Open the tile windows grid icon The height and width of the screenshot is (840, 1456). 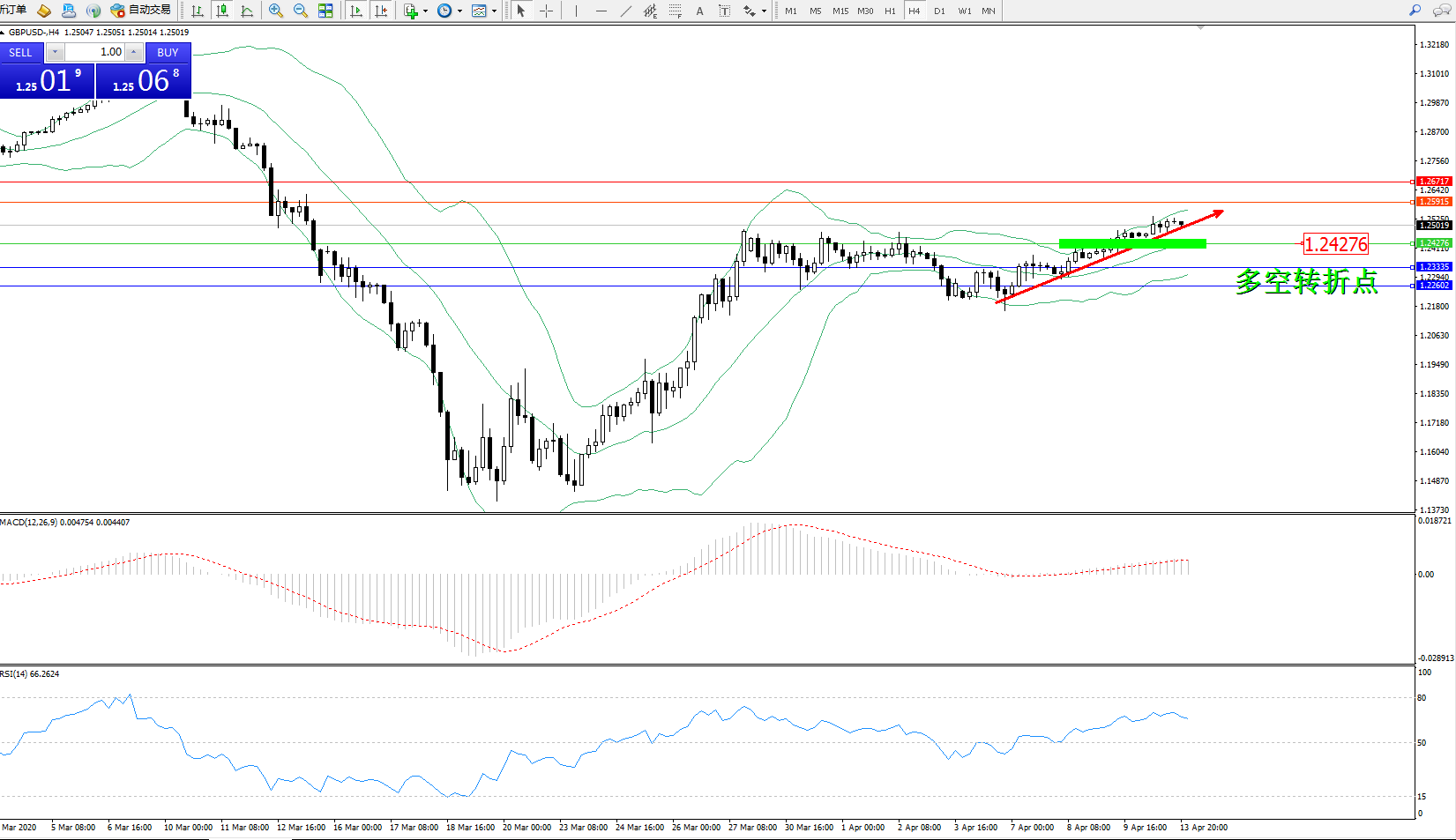point(325,11)
